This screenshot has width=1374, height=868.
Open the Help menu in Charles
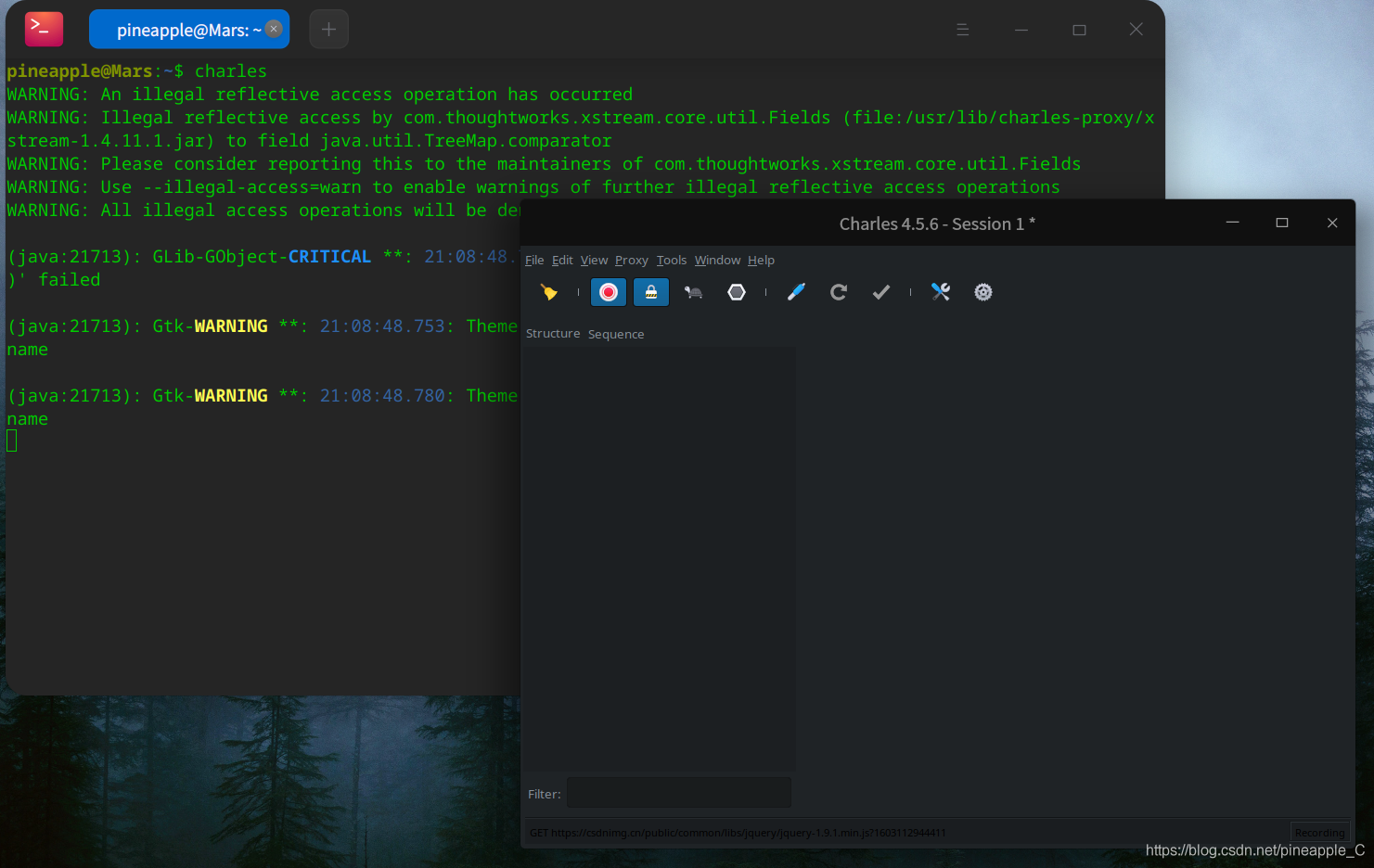762,261
